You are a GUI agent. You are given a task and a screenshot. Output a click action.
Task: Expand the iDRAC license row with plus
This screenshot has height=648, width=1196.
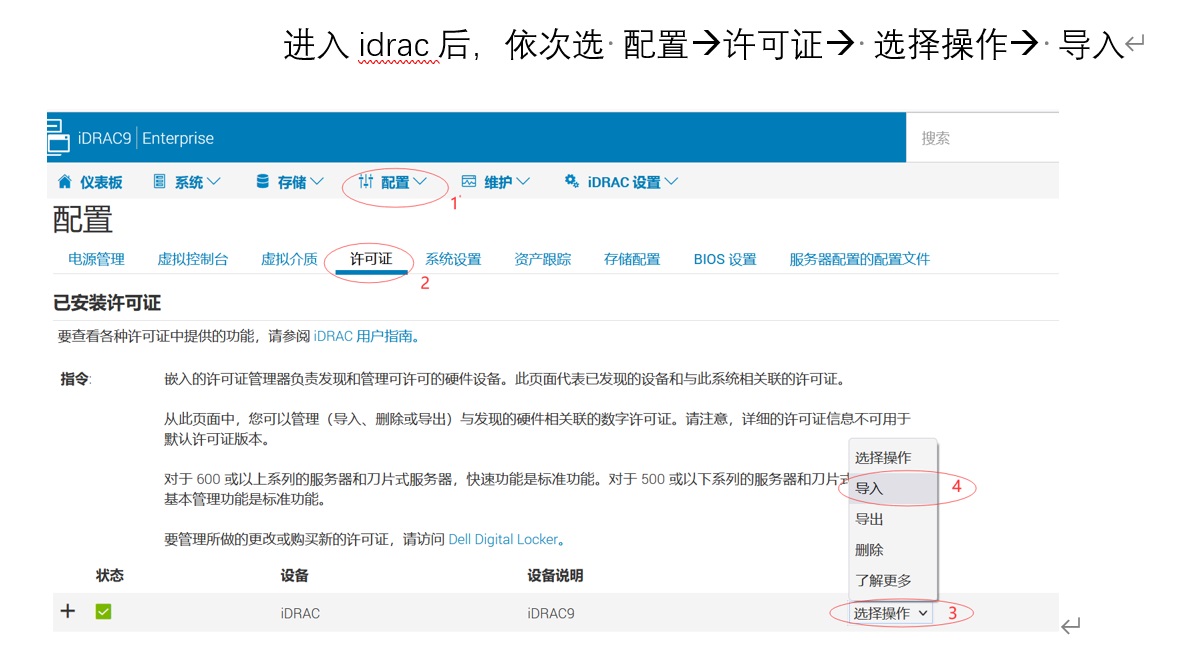[x=68, y=611]
